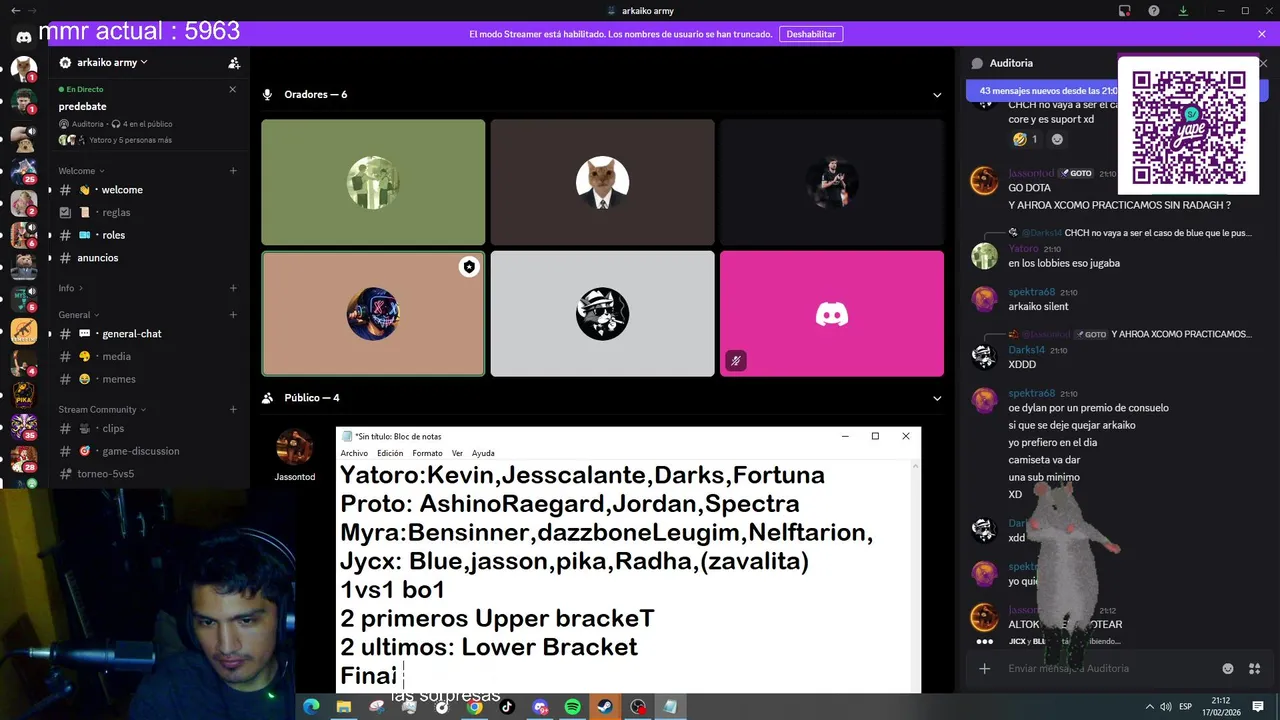Collapse the Info channel category
The height and width of the screenshot is (720, 1280).
click(69, 288)
